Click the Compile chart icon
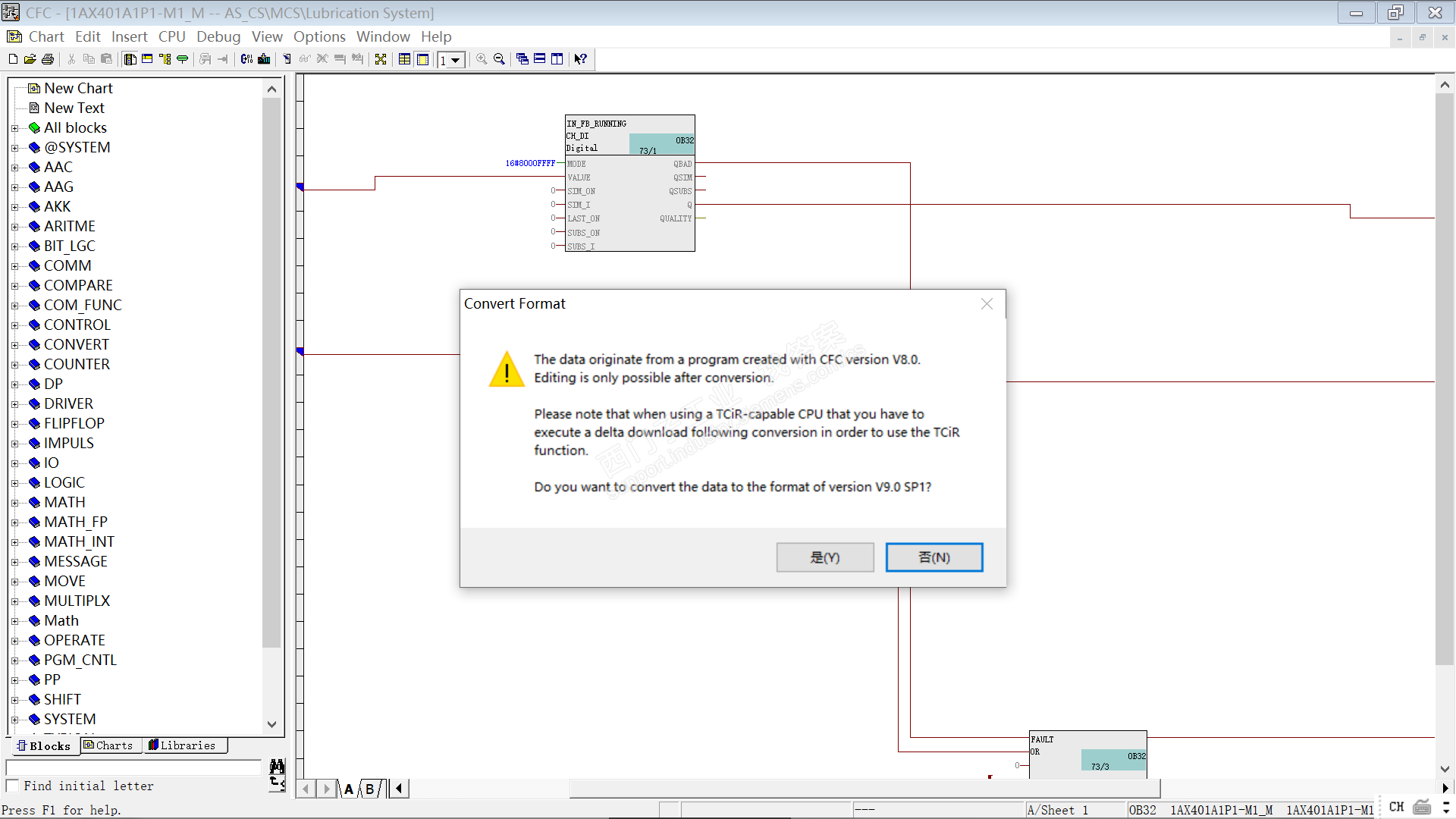The width and height of the screenshot is (1456, 819). click(x=246, y=59)
